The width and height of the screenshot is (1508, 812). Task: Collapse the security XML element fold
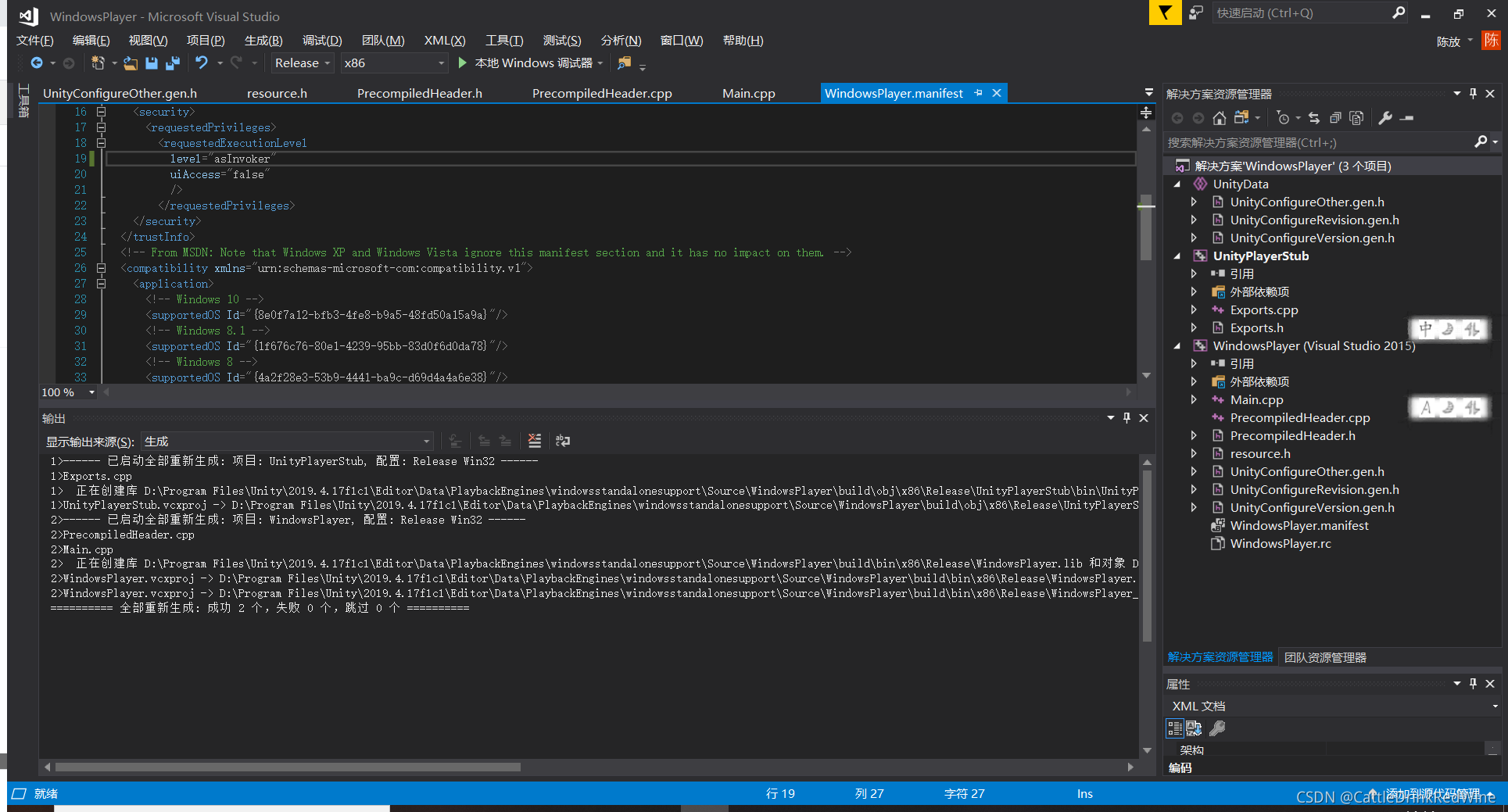click(101, 112)
